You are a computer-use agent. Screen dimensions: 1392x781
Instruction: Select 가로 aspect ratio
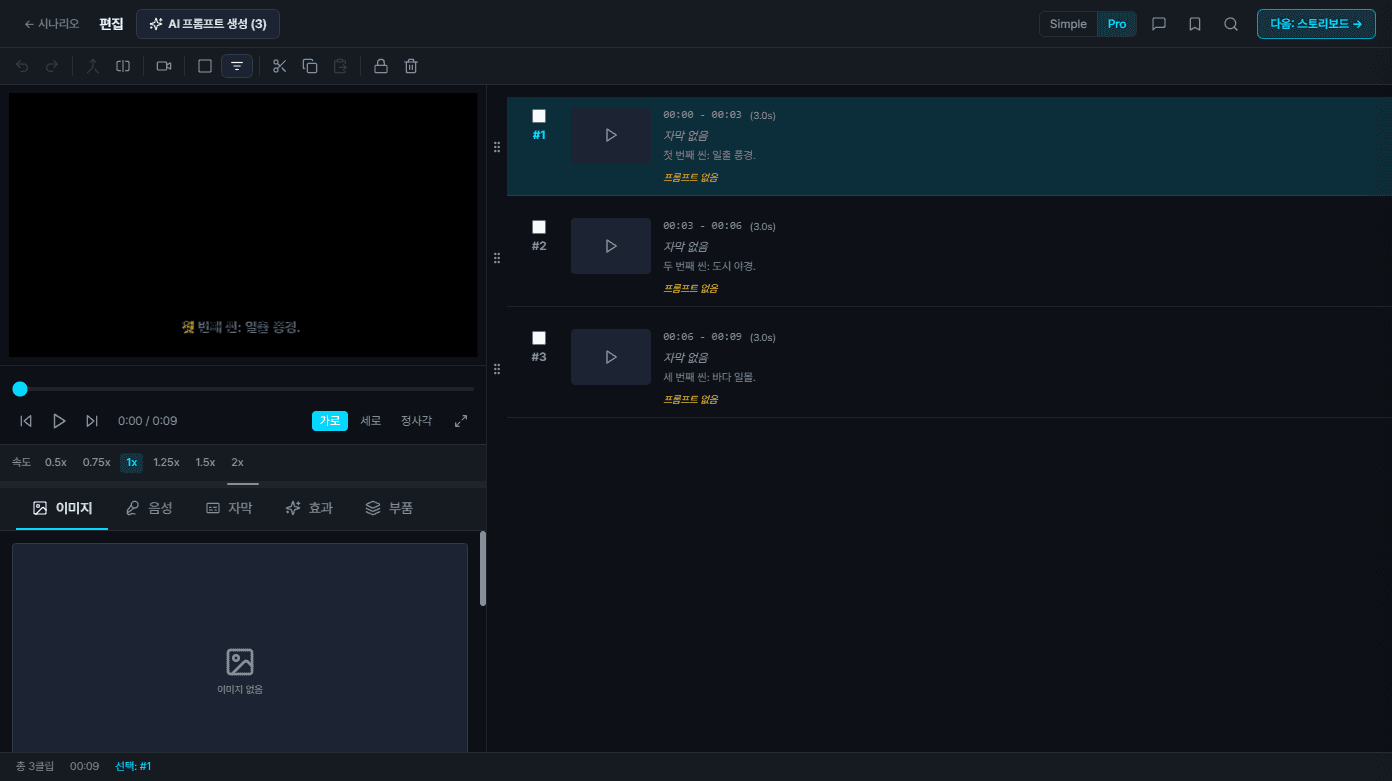click(x=330, y=421)
